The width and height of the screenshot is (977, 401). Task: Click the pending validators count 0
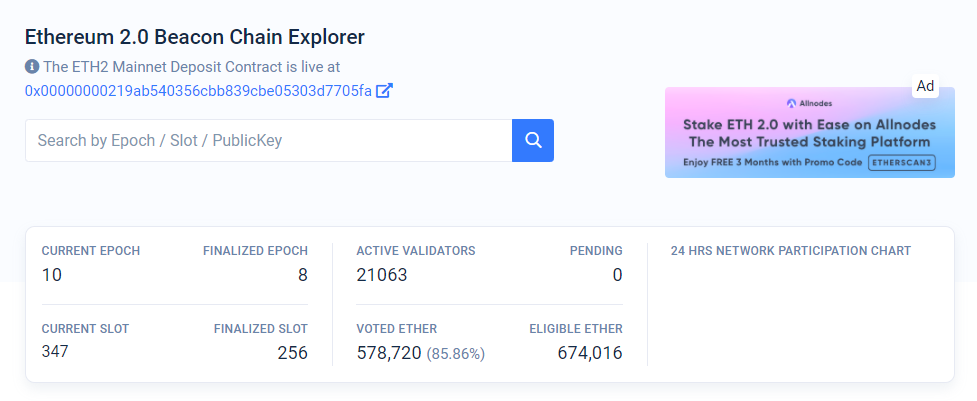(x=617, y=274)
